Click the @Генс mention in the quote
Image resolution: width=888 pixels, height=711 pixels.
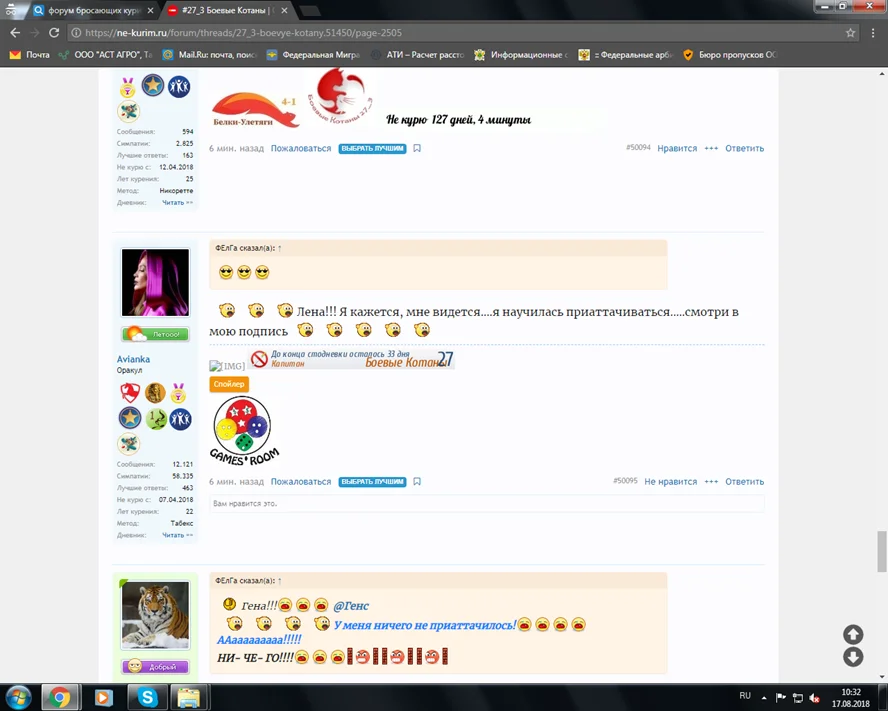351,606
